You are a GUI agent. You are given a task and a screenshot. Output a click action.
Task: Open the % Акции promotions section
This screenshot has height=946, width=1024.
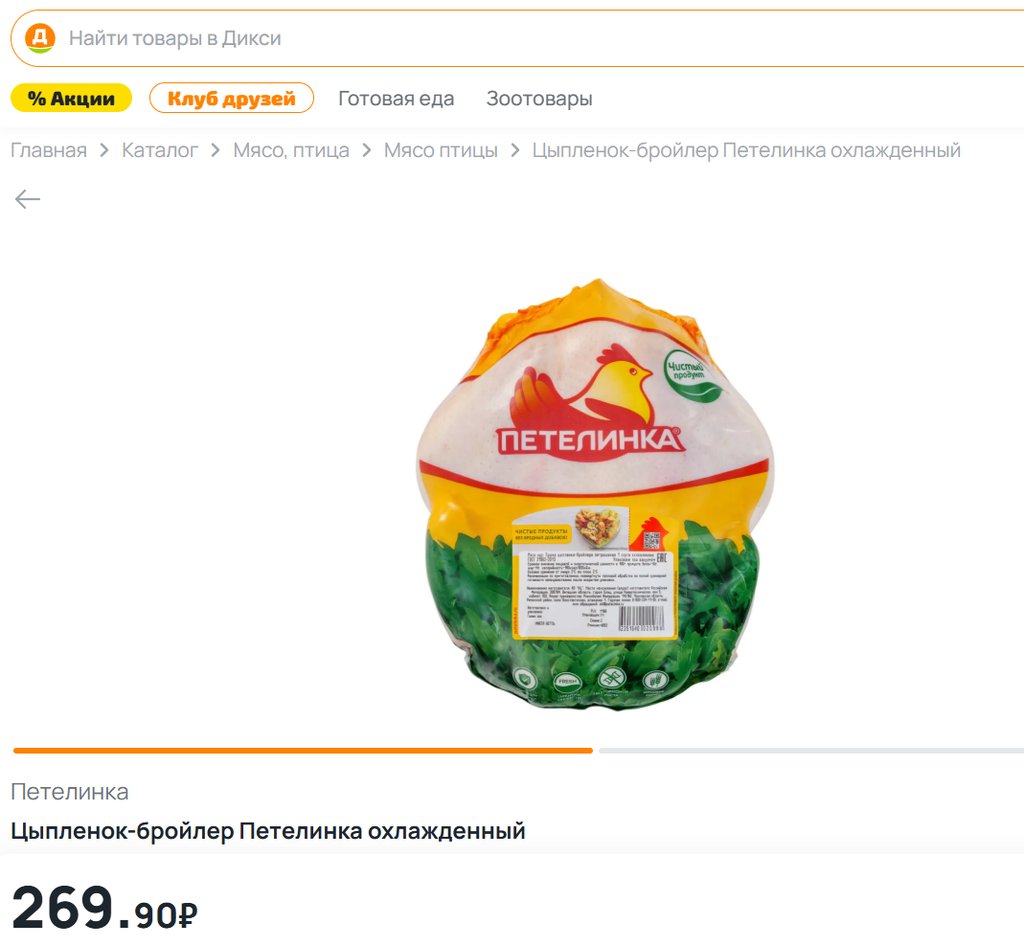click(71, 99)
